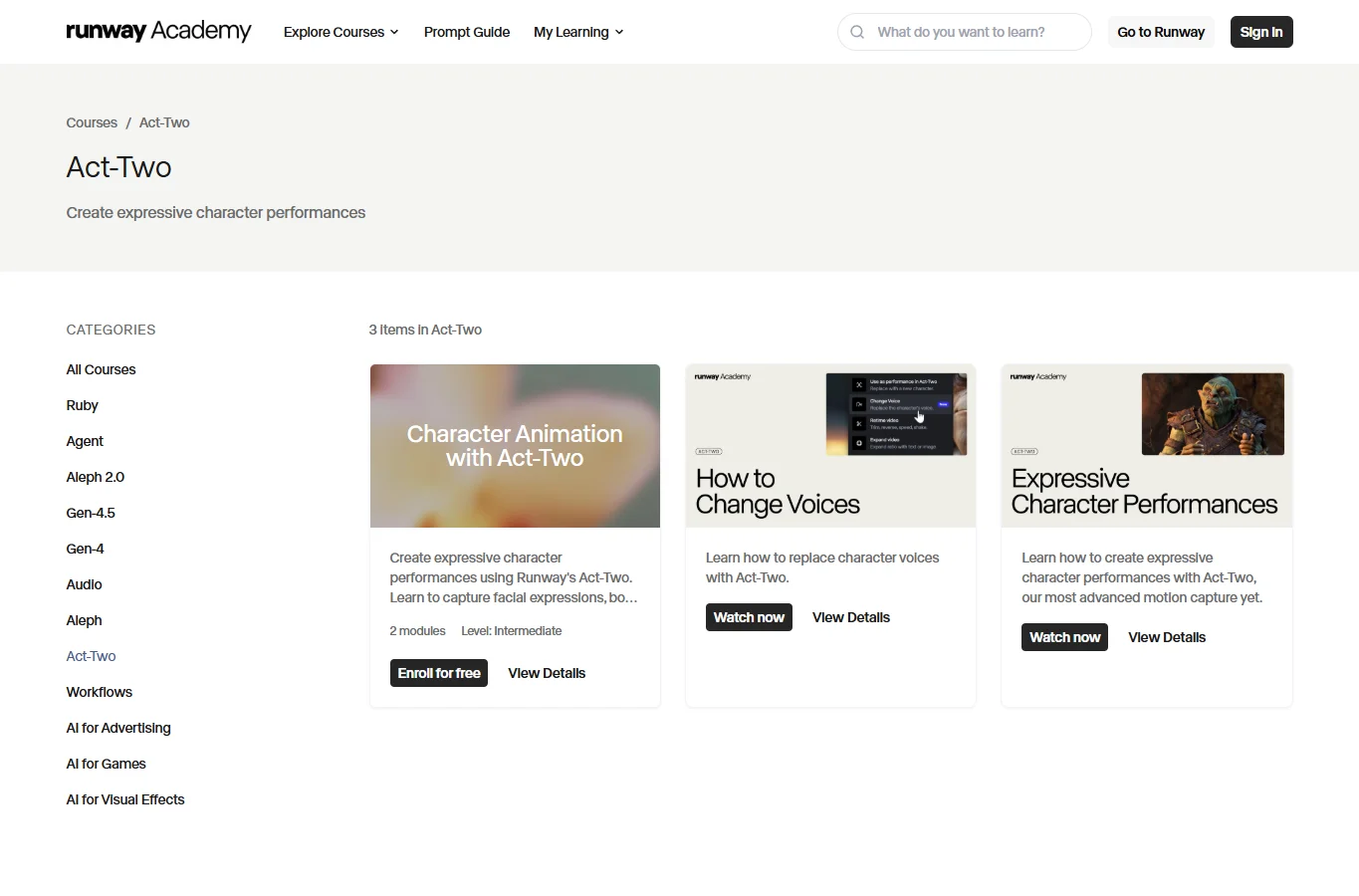
Task: Open the My Learning dropdown
Action: click(x=578, y=32)
